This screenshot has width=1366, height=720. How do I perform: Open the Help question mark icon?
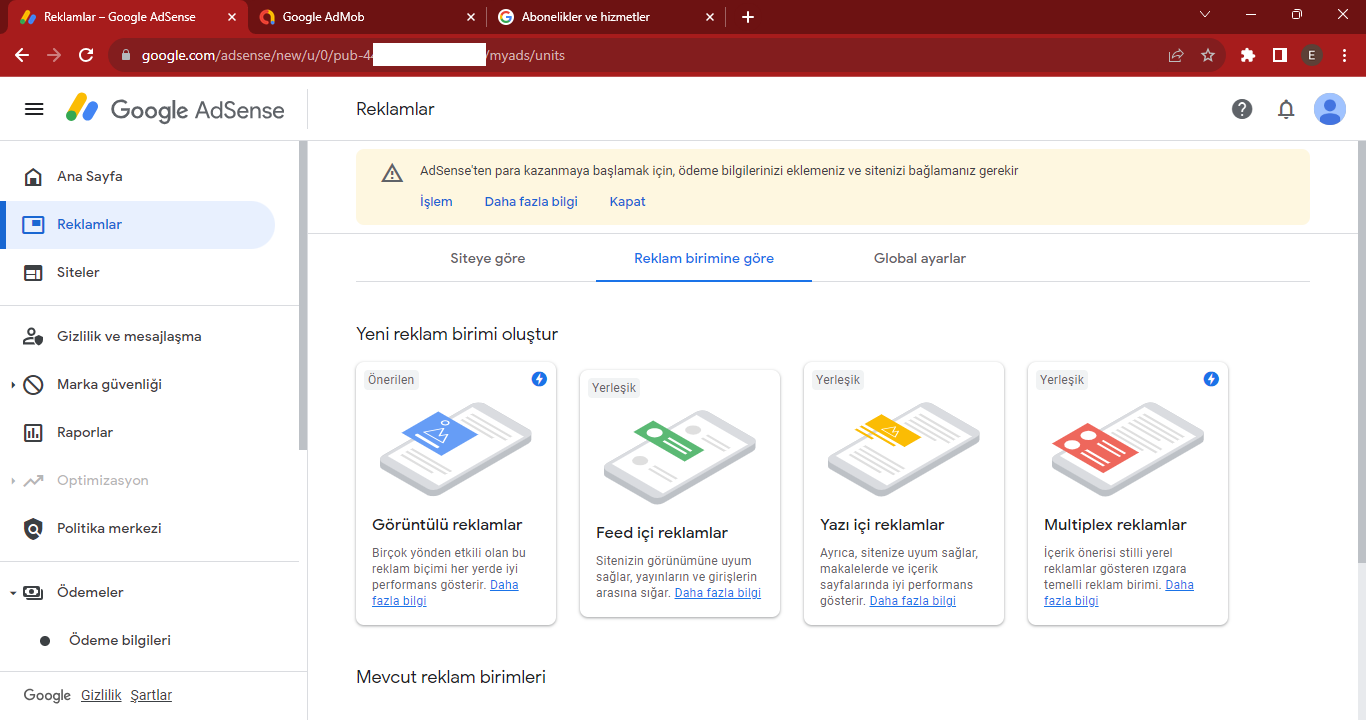(1242, 109)
